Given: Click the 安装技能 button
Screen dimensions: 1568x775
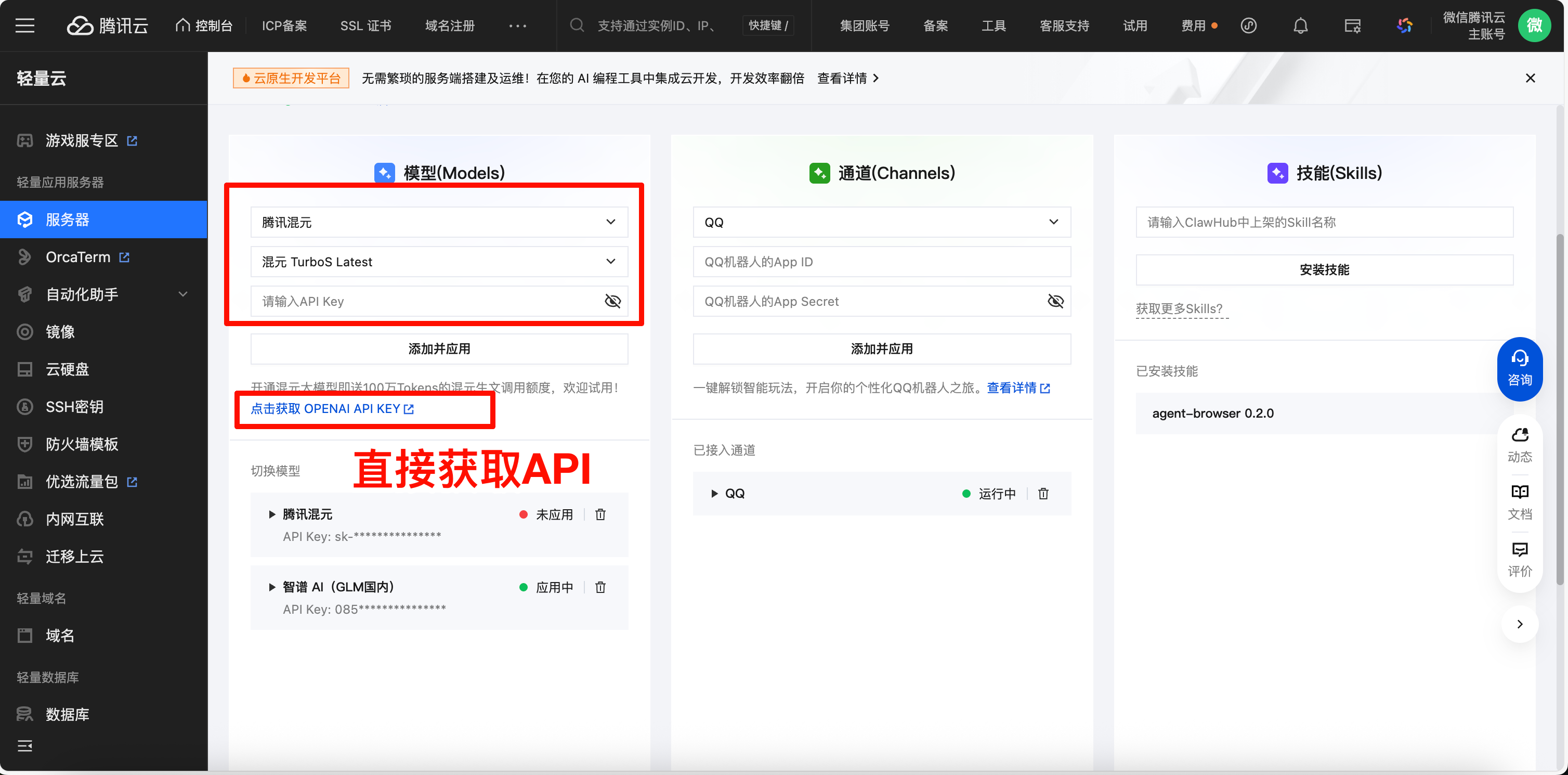Looking at the screenshot, I should 1324,270.
